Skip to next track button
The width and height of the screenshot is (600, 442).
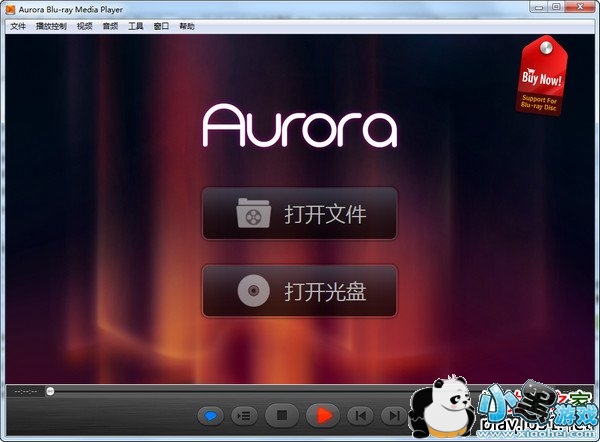tap(394, 415)
